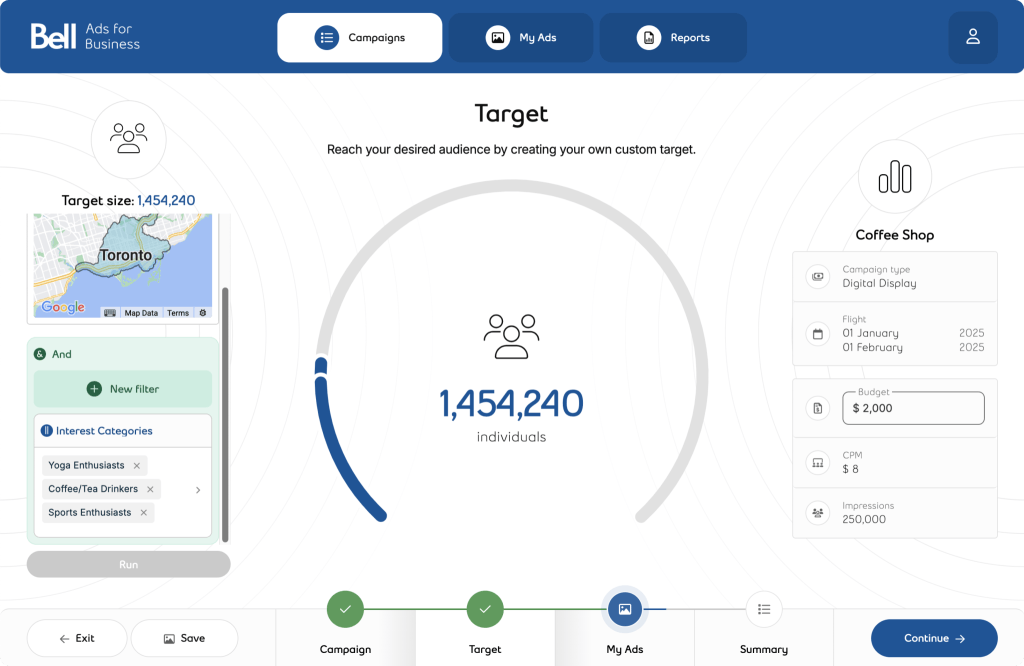Image resolution: width=1024 pixels, height=666 pixels.
Task: Click the 01 February flight end date
Action: (x=872, y=347)
